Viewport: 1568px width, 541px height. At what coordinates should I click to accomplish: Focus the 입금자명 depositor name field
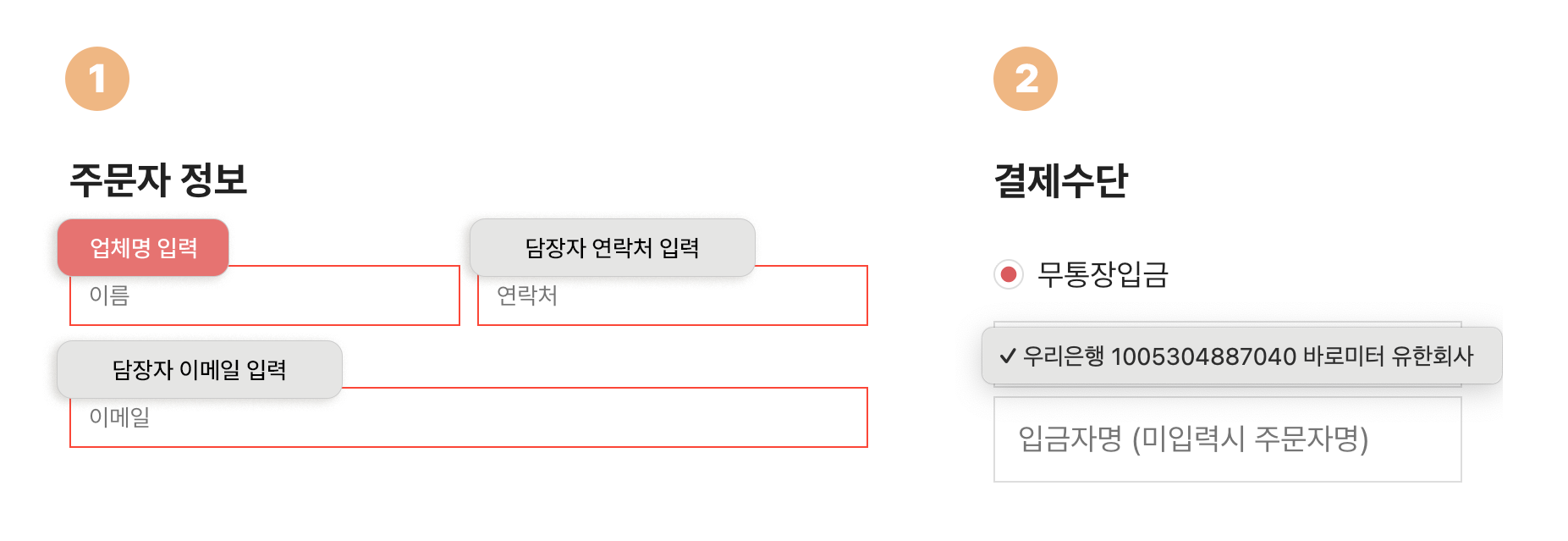click(1227, 439)
